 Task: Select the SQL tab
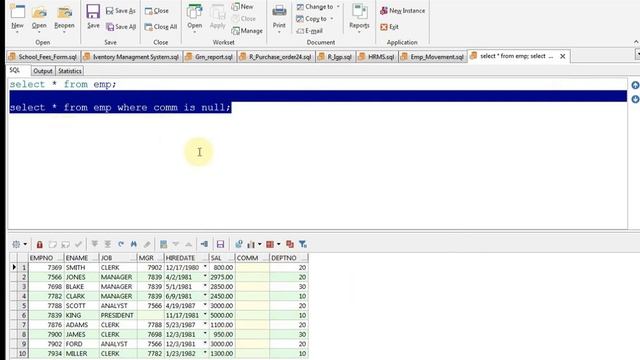15,71
